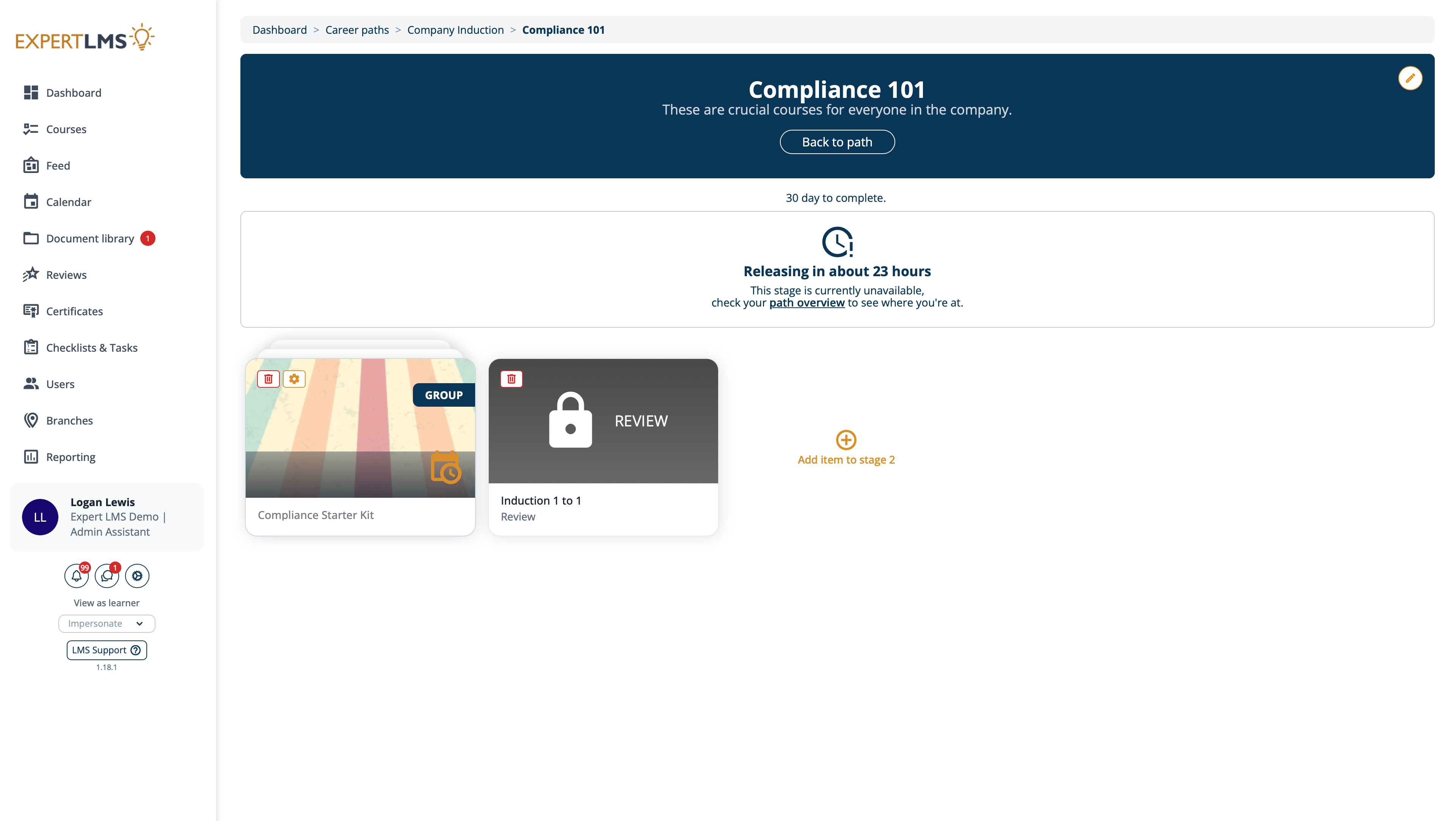
Task: Open Document library in sidebar
Action: [90, 239]
